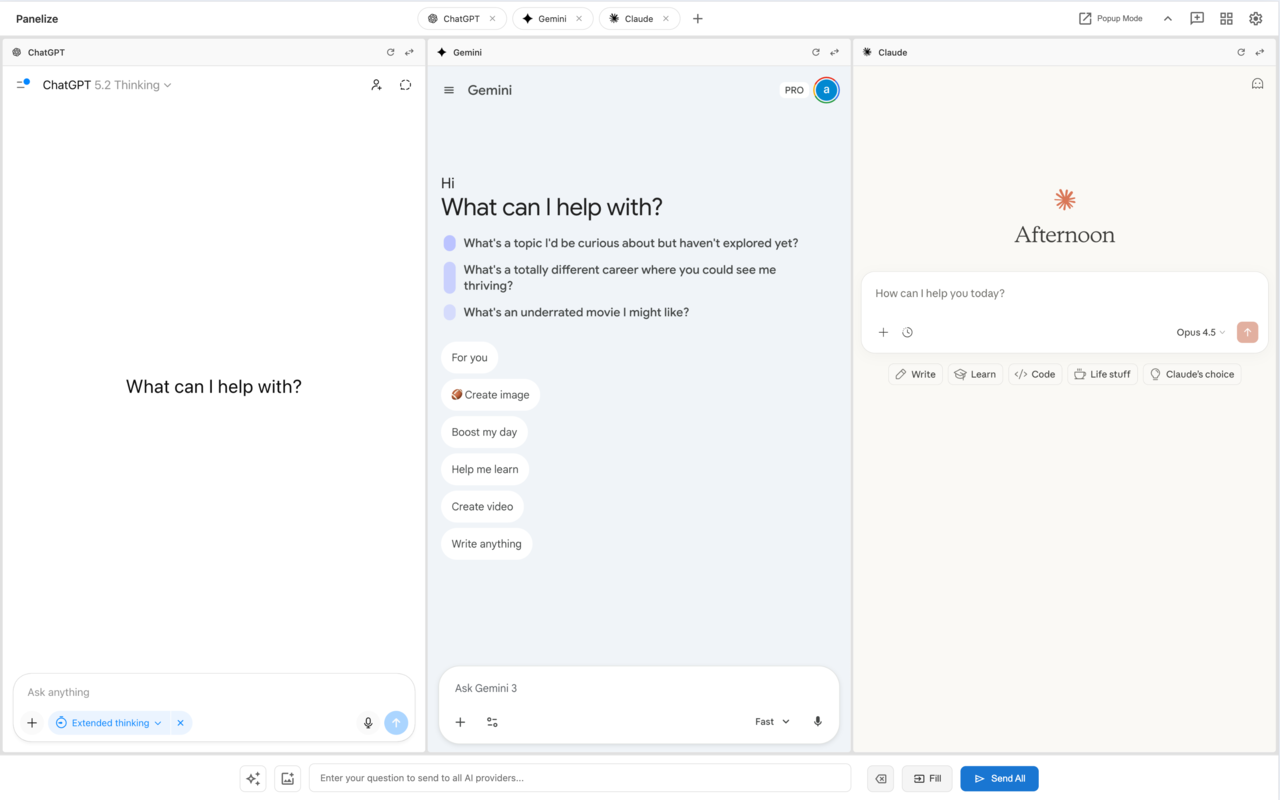
Task: Open the Opus 4.5 model selector
Action: 1200,332
